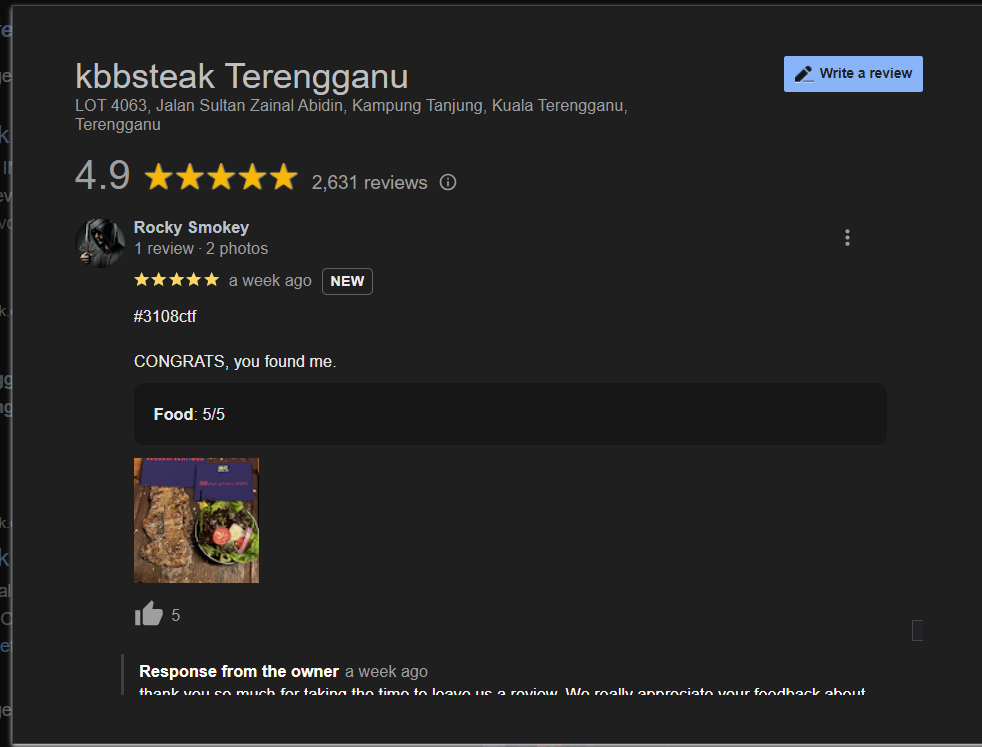Open the Rocky Smokey reviewer profile name
Viewport: 982px width, 747px height.
point(191,227)
